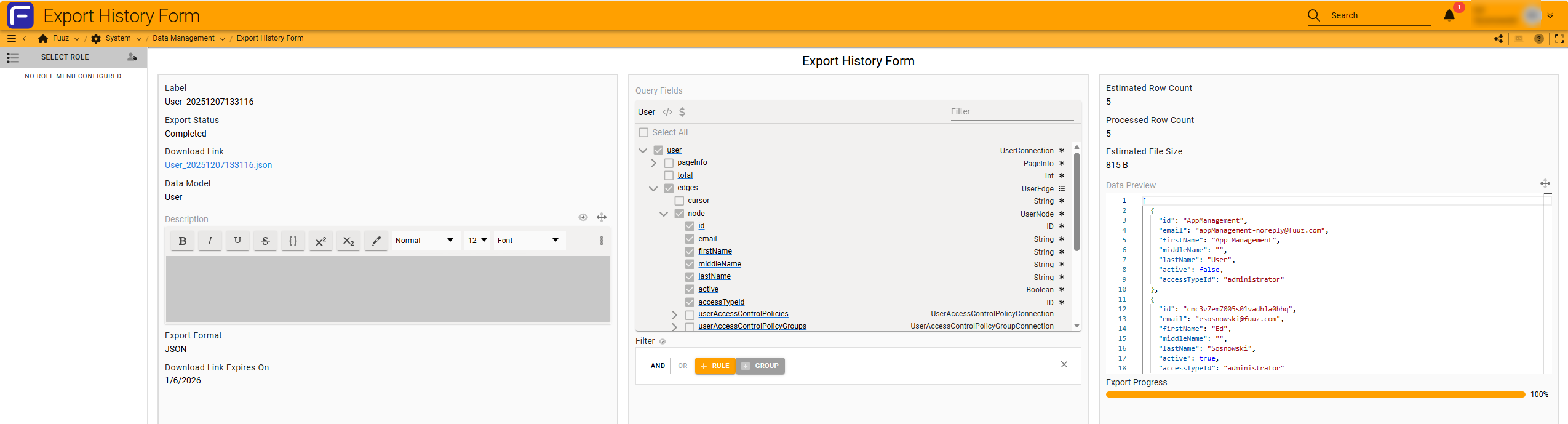
Task: Click the notification bell icon
Action: coord(1449,16)
